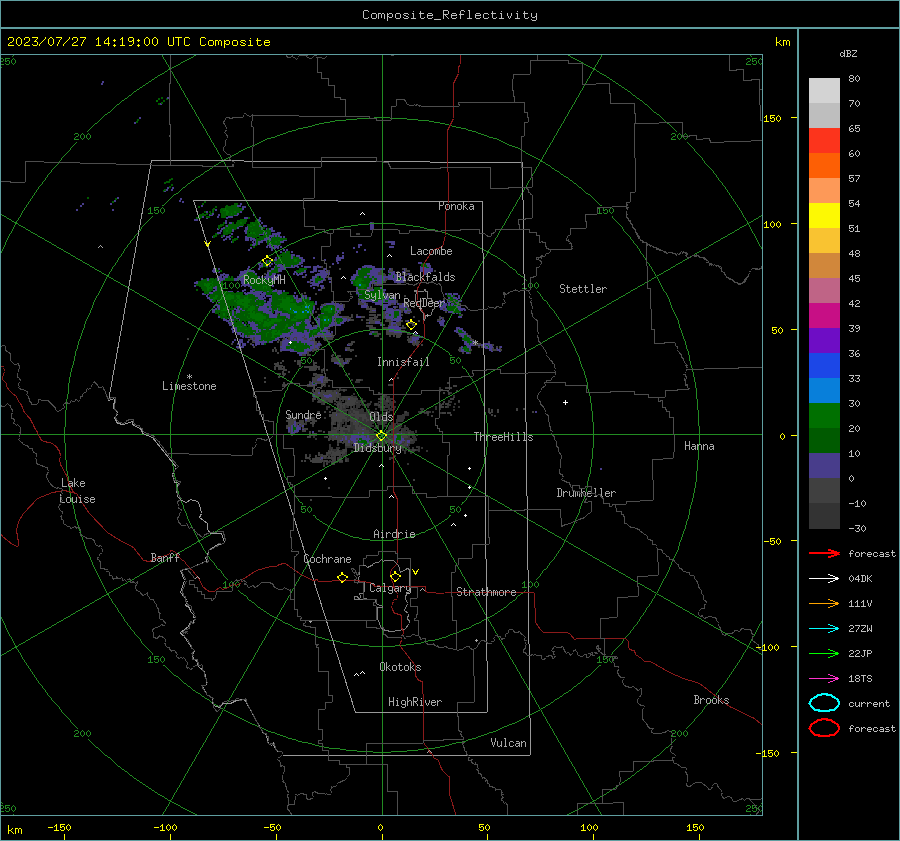Click the 18TS legend label

click(860, 679)
